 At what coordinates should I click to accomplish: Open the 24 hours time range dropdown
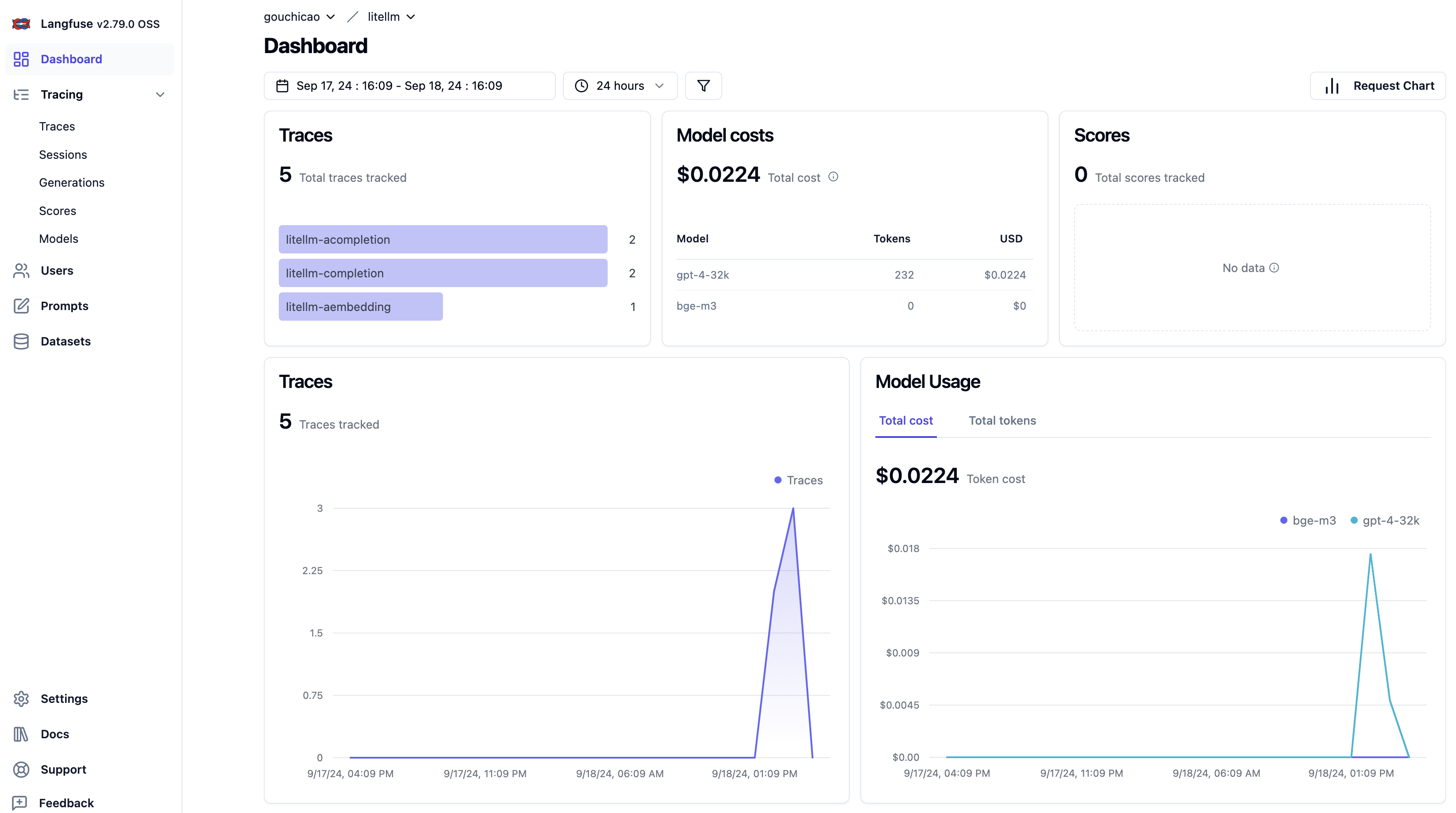point(620,86)
